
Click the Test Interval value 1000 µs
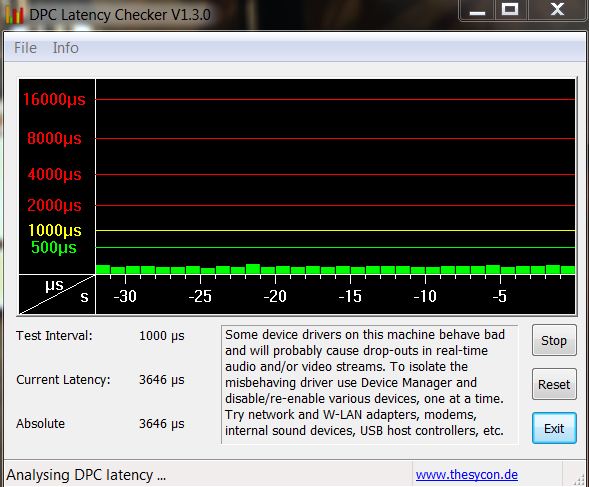pyautogui.click(x=162, y=336)
